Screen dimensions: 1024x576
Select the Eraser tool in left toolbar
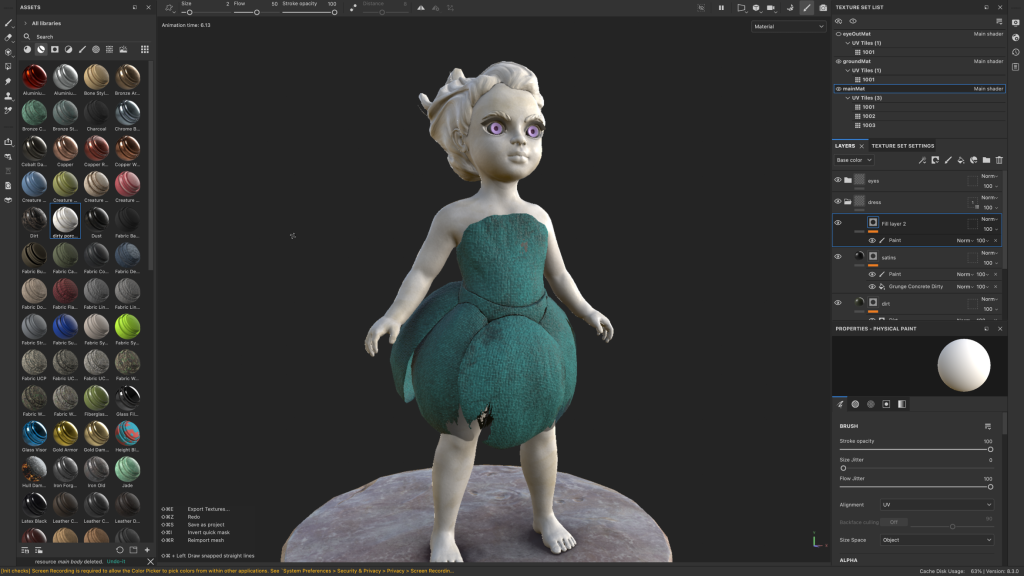(x=8, y=37)
